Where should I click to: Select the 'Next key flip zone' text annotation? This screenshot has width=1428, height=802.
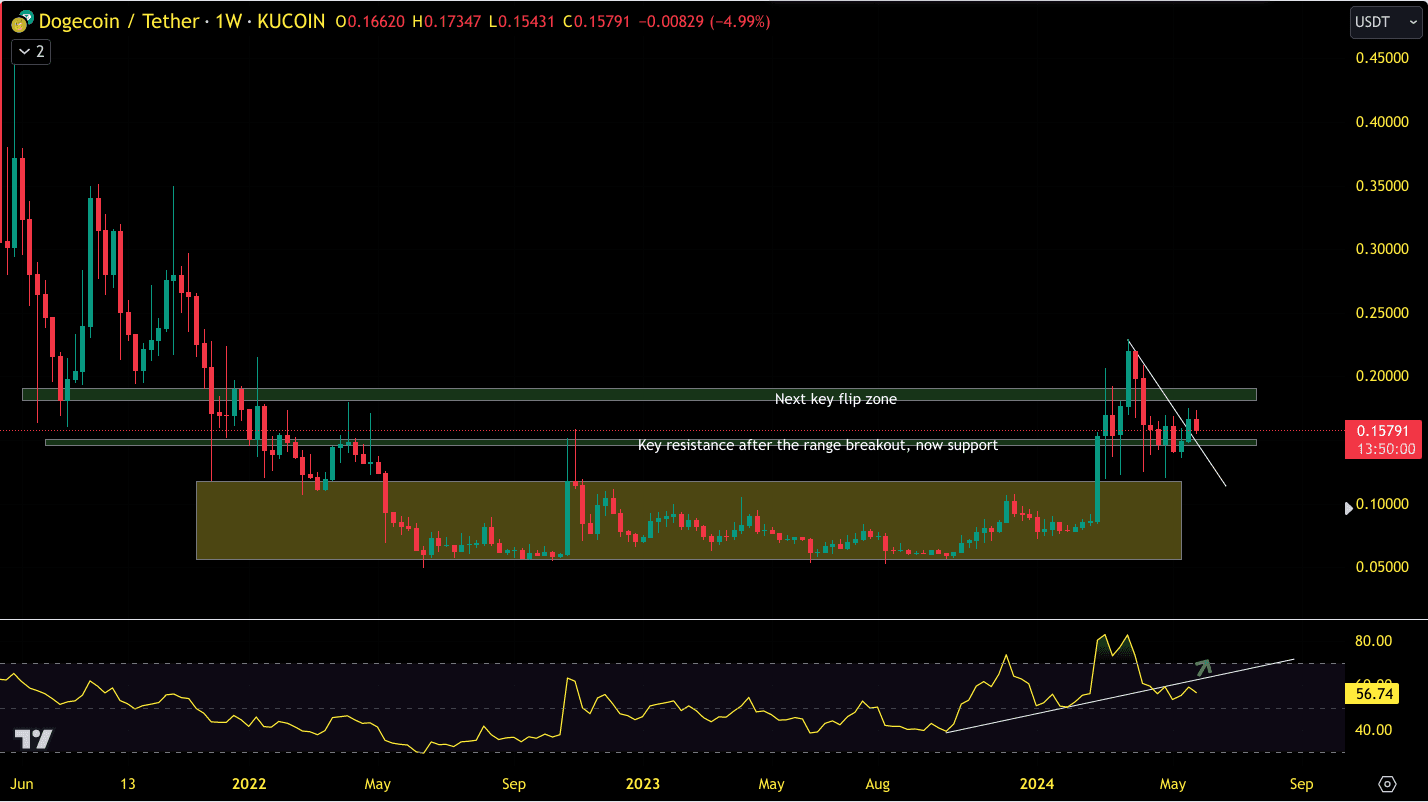click(836, 399)
